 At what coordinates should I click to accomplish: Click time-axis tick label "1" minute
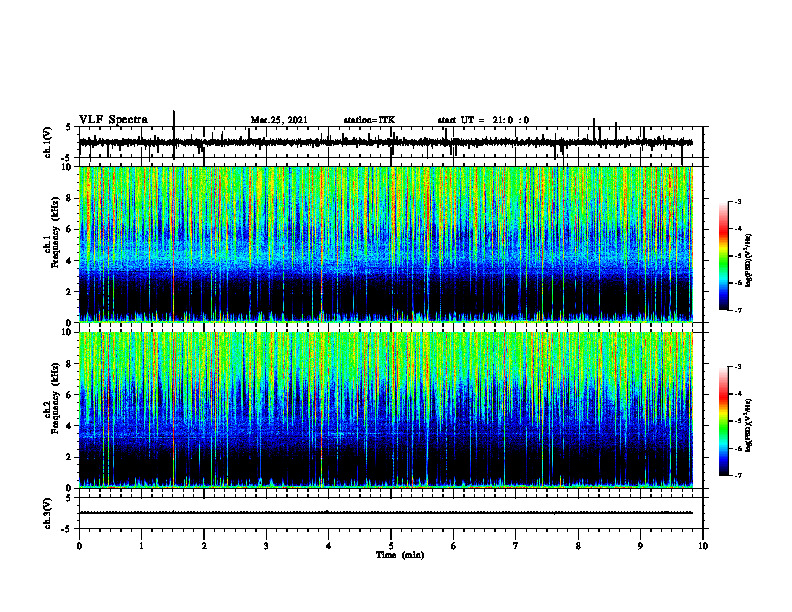(x=141, y=546)
